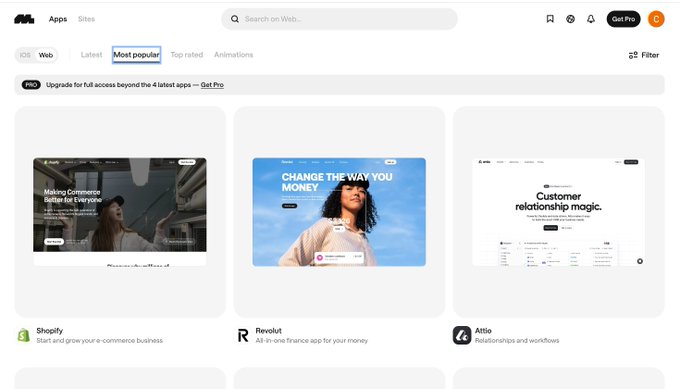The image size is (680, 389).
Task: Click the Attio app logo icon
Action: tap(462, 335)
